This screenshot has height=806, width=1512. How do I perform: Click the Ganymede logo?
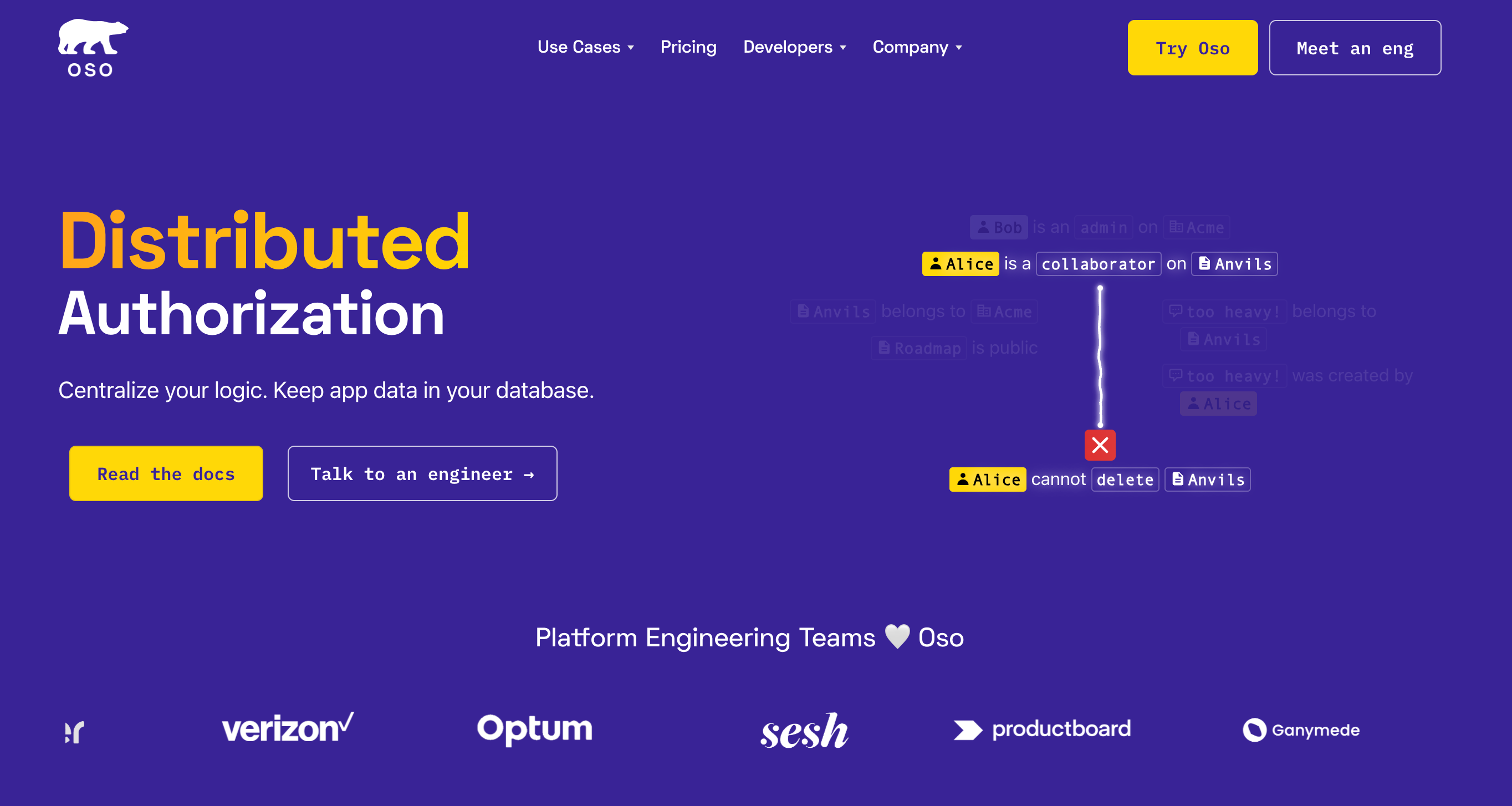click(x=1301, y=730)
